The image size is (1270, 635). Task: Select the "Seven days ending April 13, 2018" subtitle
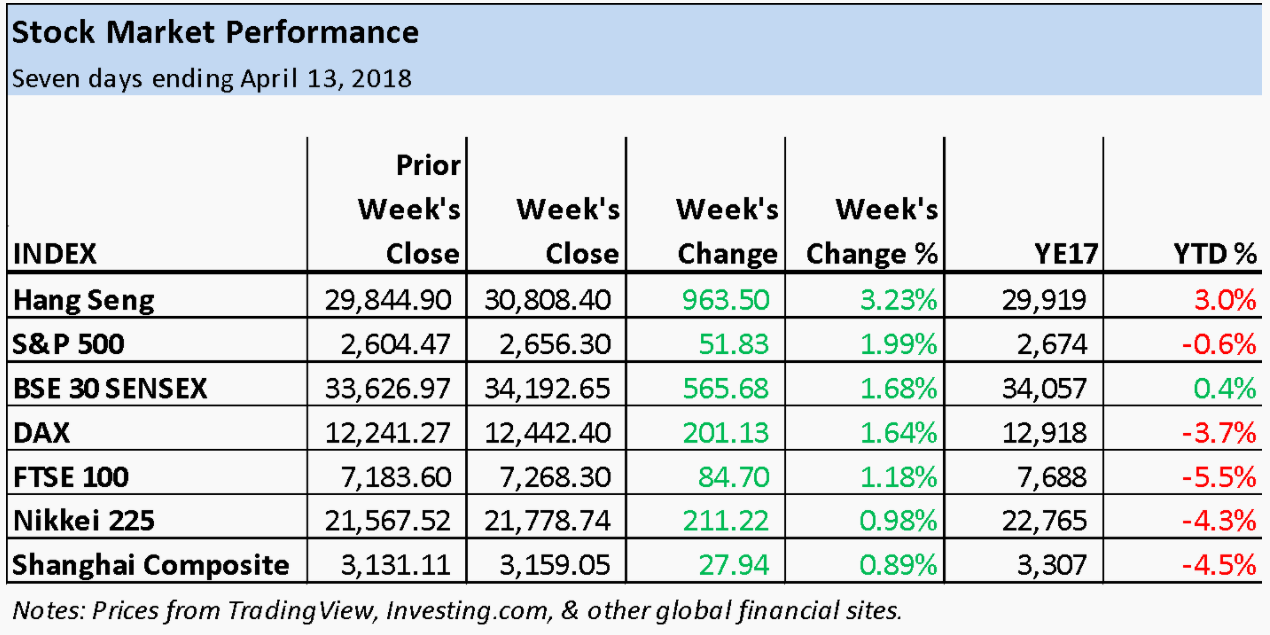[211, 78]
